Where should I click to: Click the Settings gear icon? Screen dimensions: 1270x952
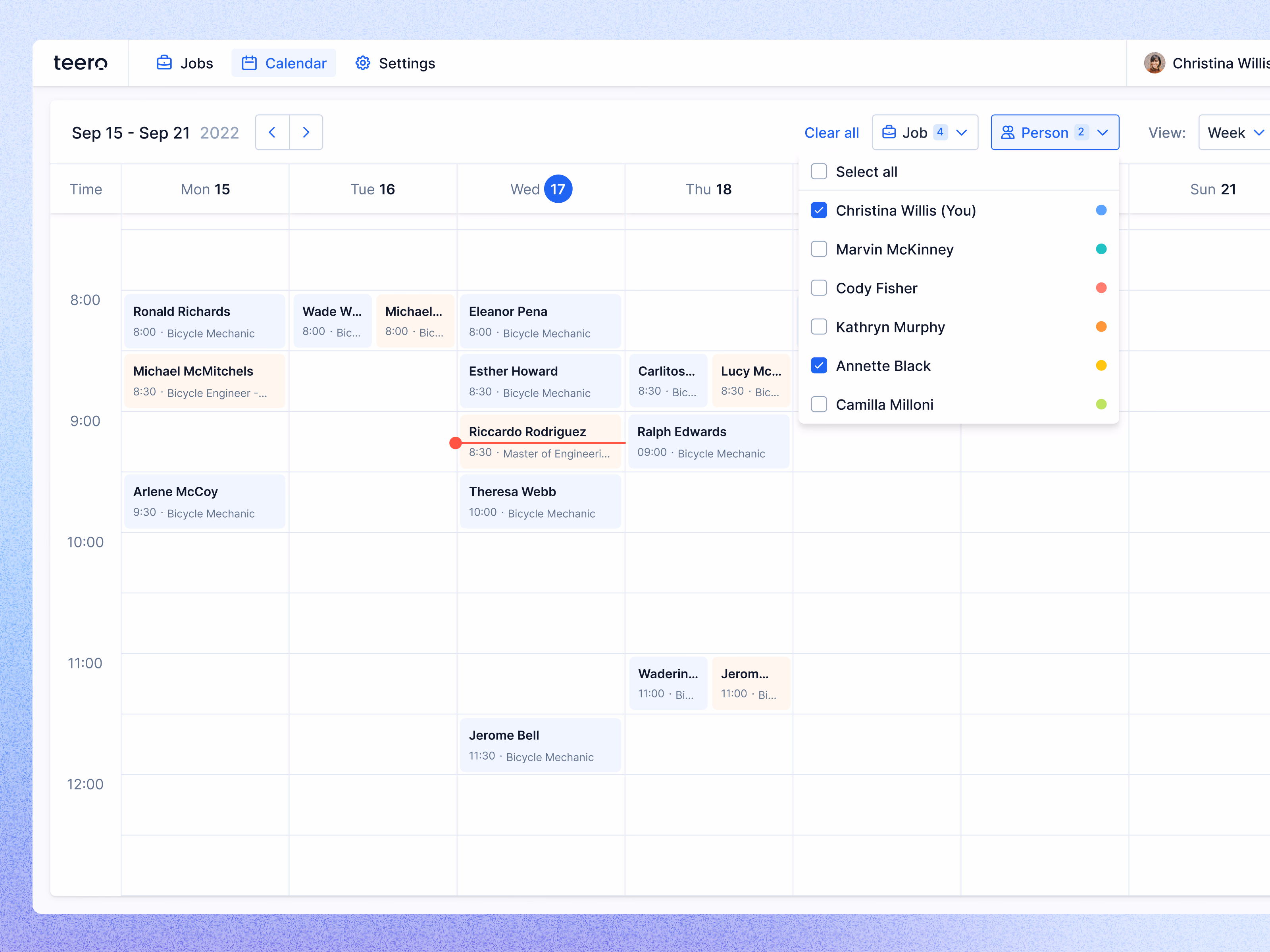click(x=363, y=63)
